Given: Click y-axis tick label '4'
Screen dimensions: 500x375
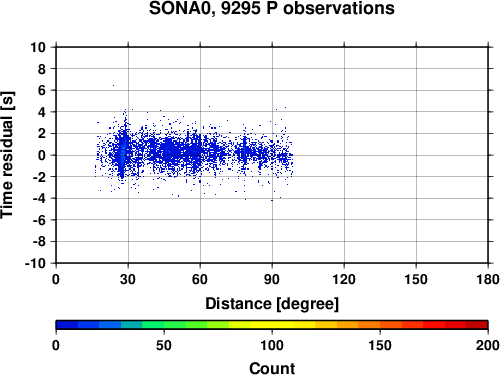Looking at the screenshot, I should [42, 112].
